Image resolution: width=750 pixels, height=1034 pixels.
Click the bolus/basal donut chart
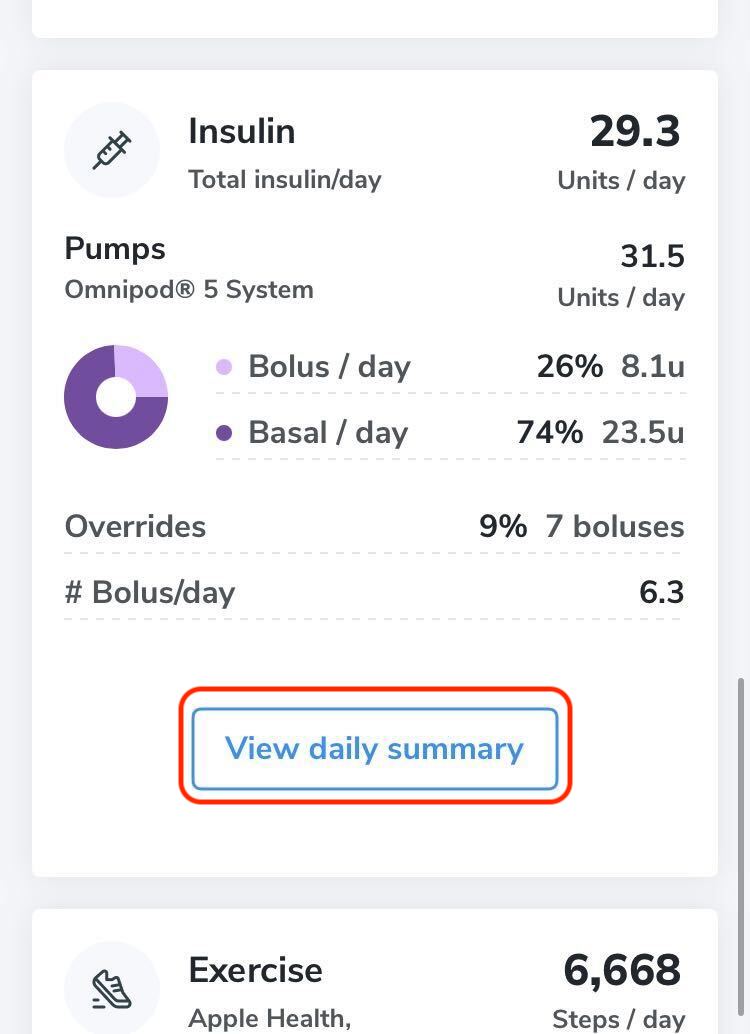[x=116, y=397]
